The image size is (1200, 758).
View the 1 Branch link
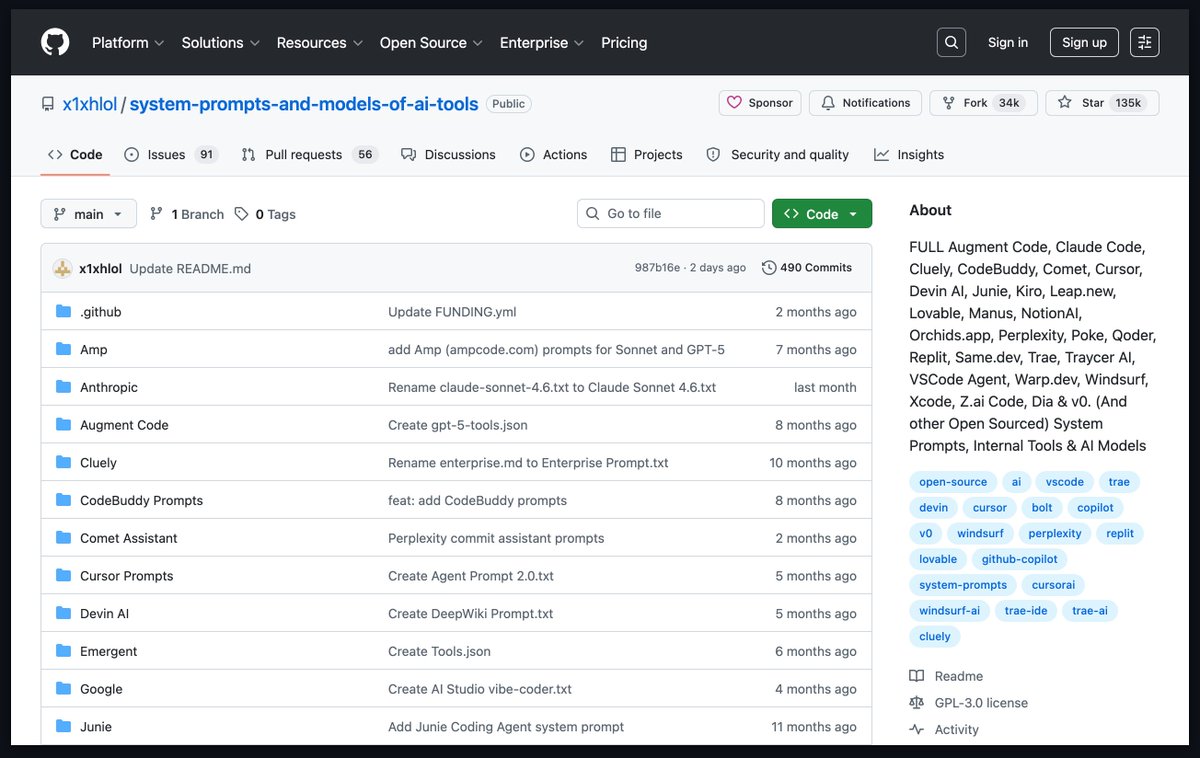(x=187, y=214)
